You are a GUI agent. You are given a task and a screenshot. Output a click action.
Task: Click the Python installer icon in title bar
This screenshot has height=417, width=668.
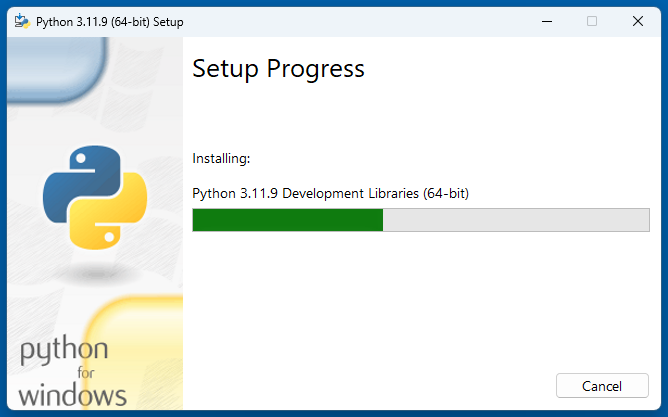(21, 21)
